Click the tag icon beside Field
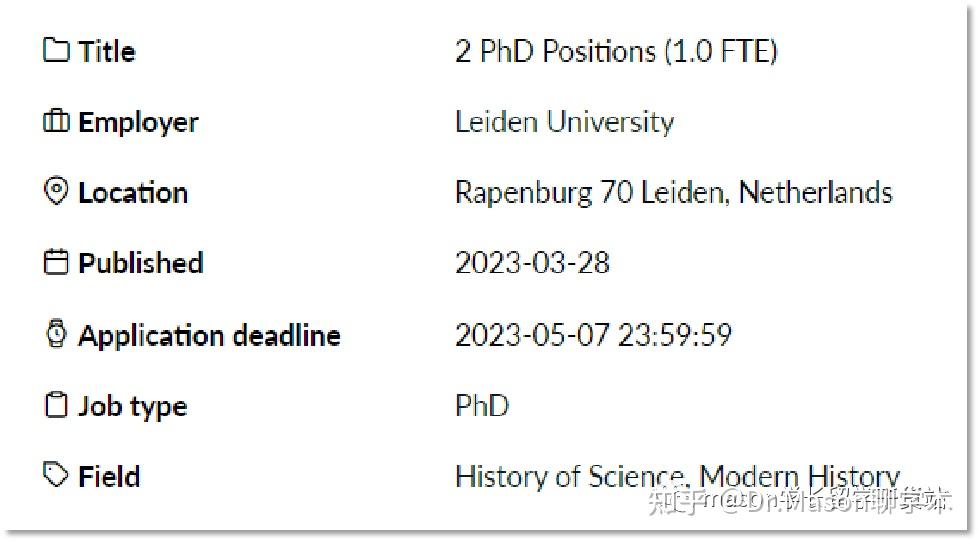The width and height of the screenshot is (978, 541). tap(56, 475)
